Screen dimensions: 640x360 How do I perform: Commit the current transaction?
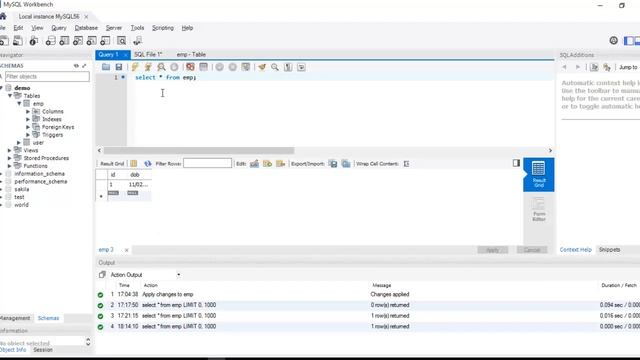pyautogui.click(x=220, y=67)
